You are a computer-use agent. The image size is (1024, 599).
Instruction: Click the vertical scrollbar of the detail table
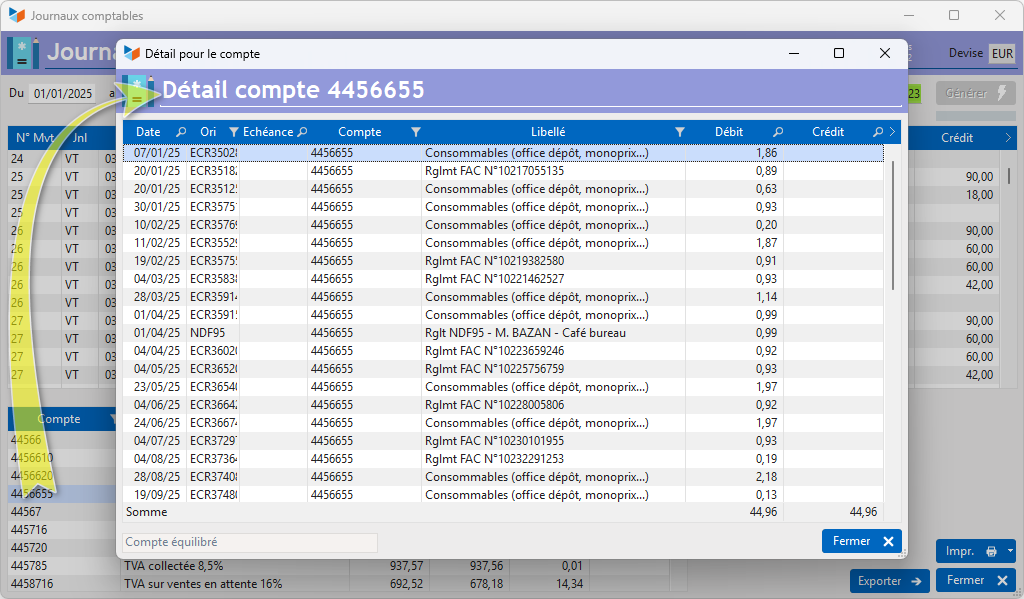coord(893,225)
